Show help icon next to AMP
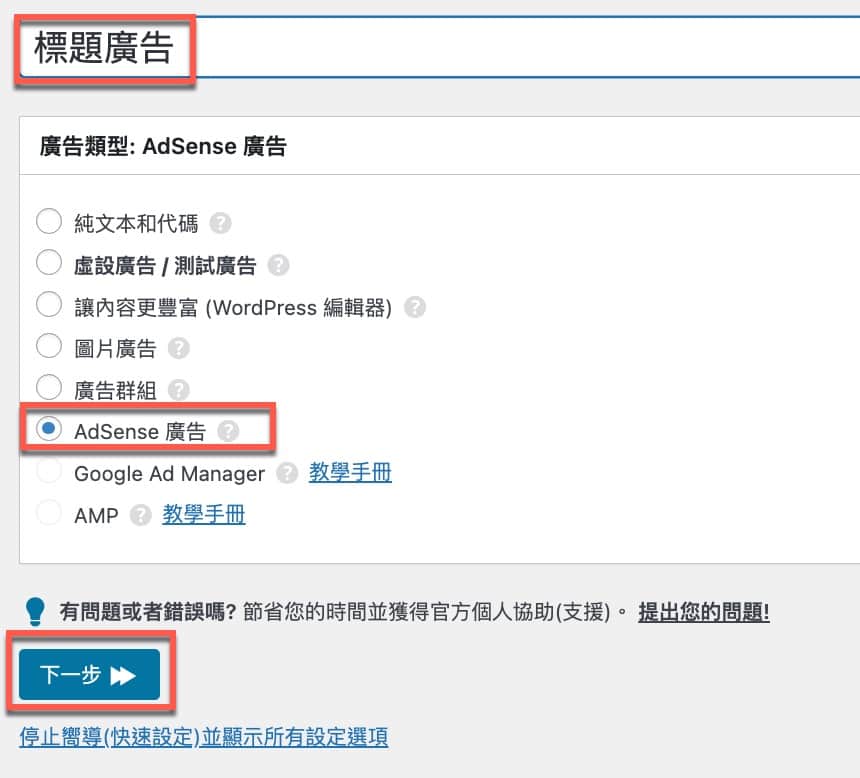Screen dimensions: 860x778 [x=140, y=515]
